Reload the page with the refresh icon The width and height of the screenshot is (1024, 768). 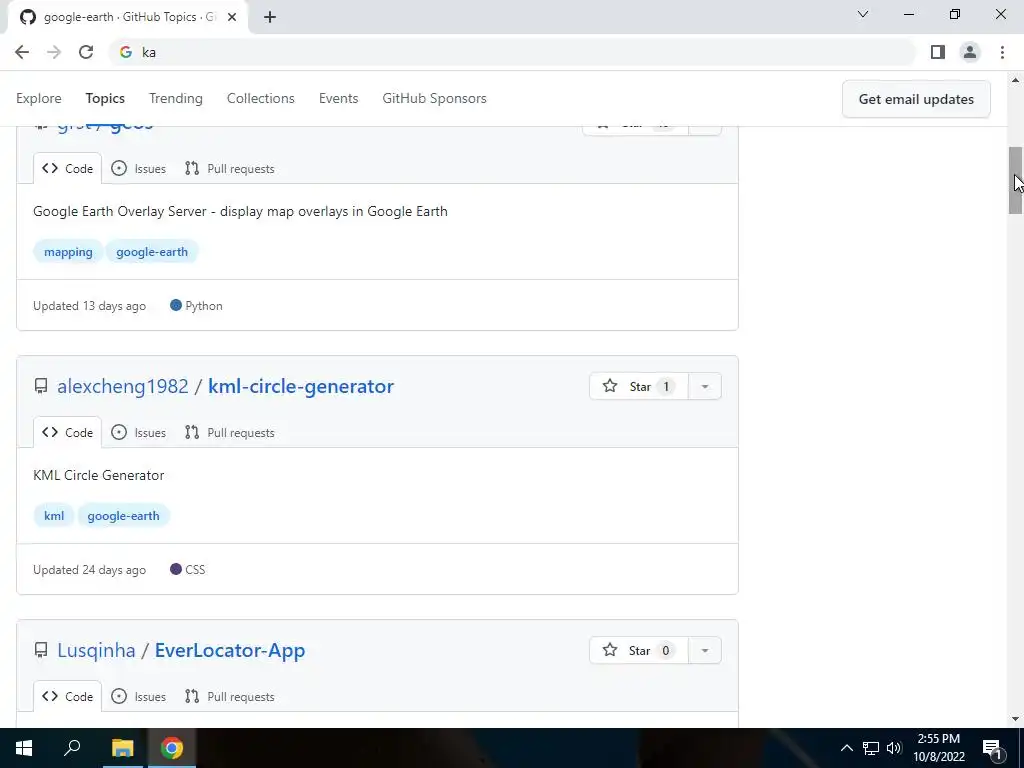click(x=86, y=52)
